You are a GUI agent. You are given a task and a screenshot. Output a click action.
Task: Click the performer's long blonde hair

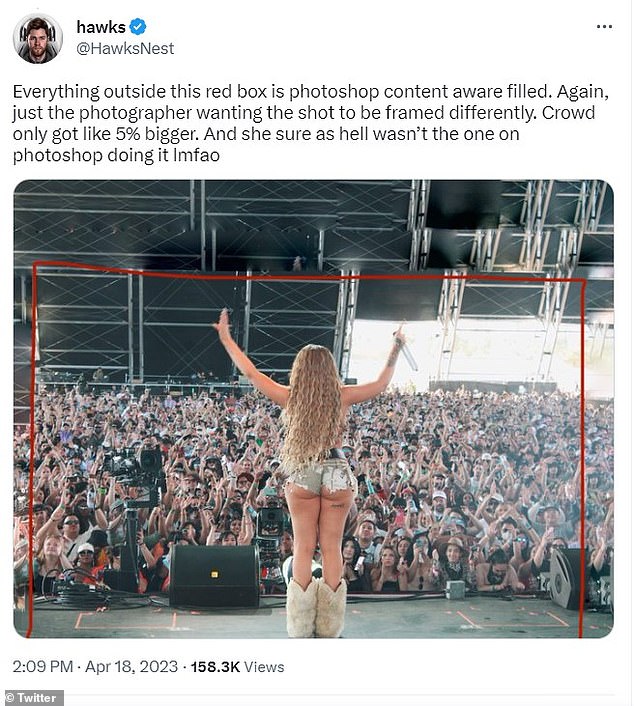(x=314, y=405)
